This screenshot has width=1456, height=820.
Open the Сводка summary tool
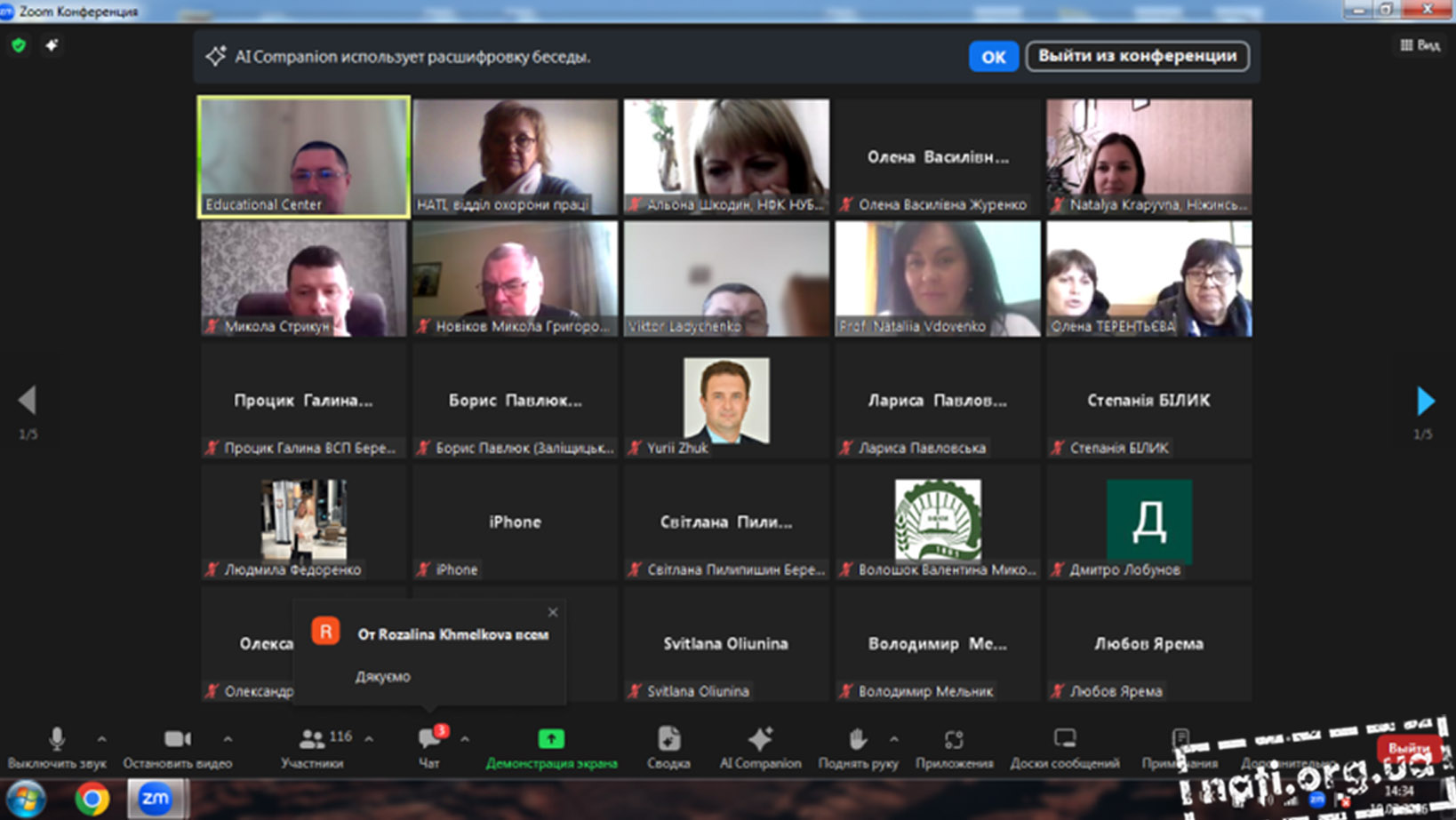[x=668, y=747]
